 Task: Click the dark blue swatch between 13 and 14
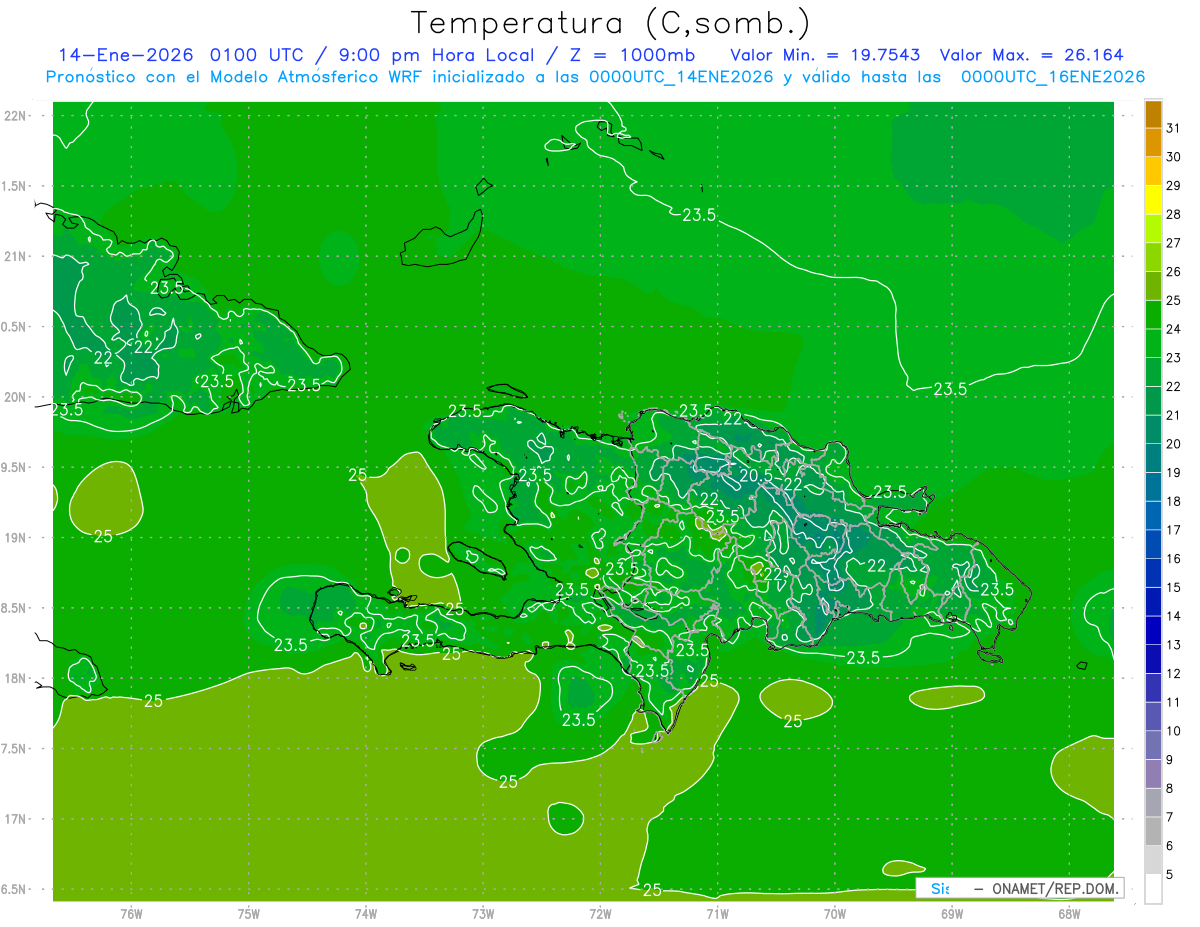tap(1153, 630)
